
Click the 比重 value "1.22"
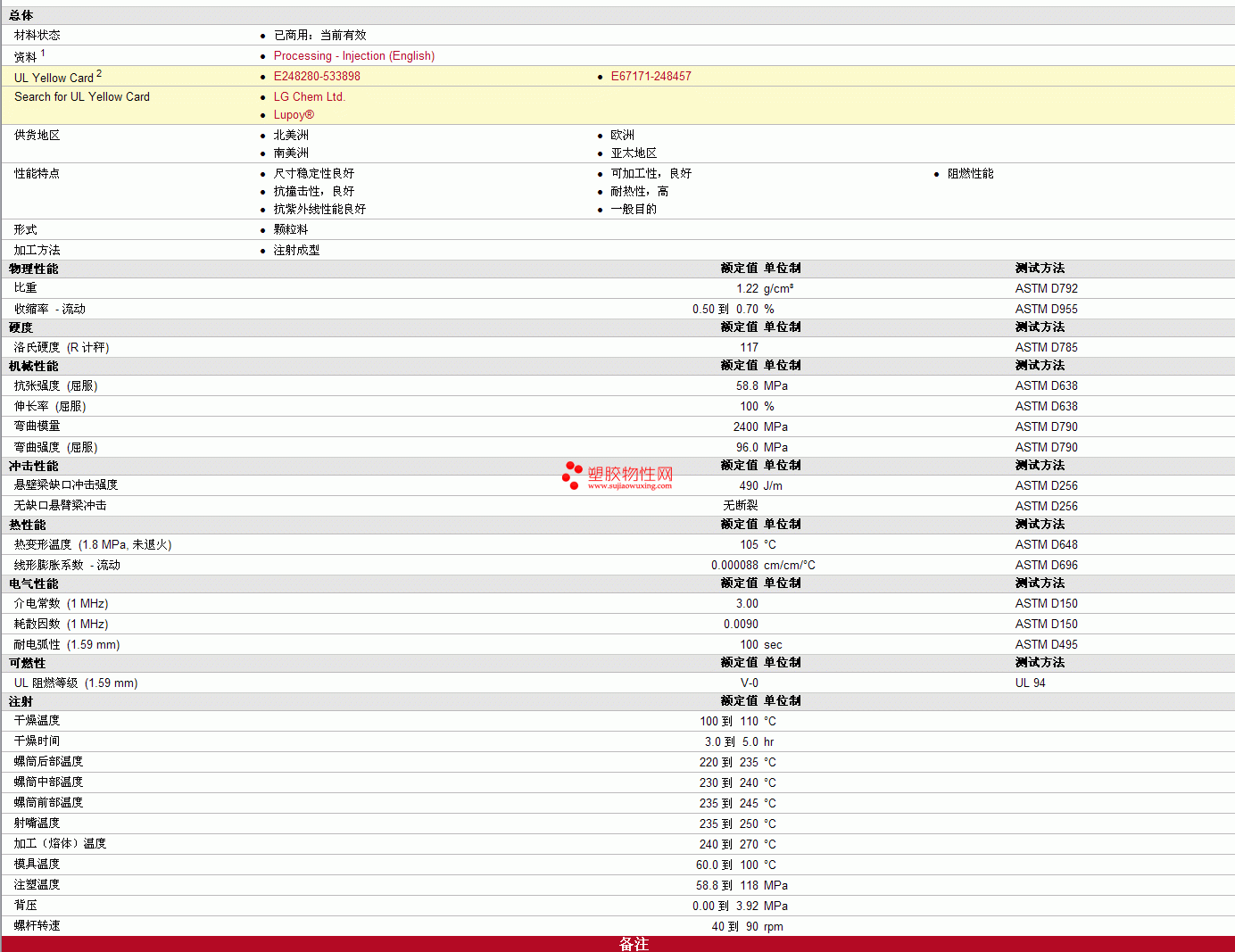point(748,289)
